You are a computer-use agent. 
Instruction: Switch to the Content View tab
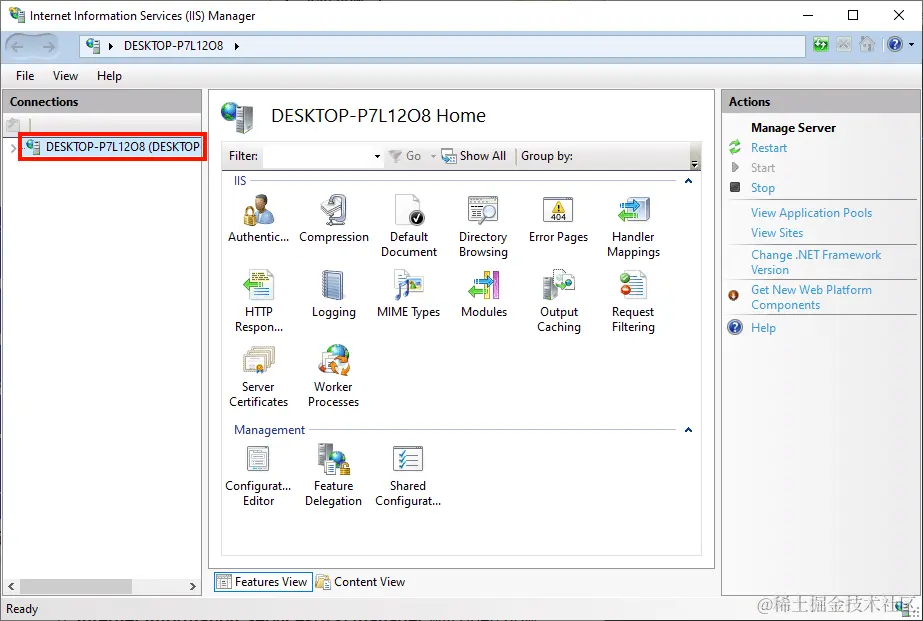click(x=360, y=582)
